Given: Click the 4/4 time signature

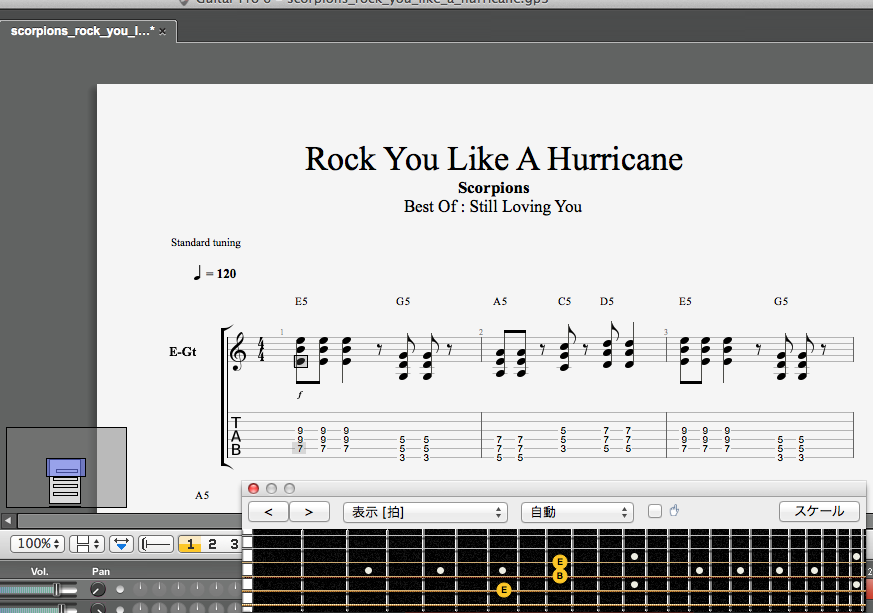Looking at the screenshot, I should point(261,349).
